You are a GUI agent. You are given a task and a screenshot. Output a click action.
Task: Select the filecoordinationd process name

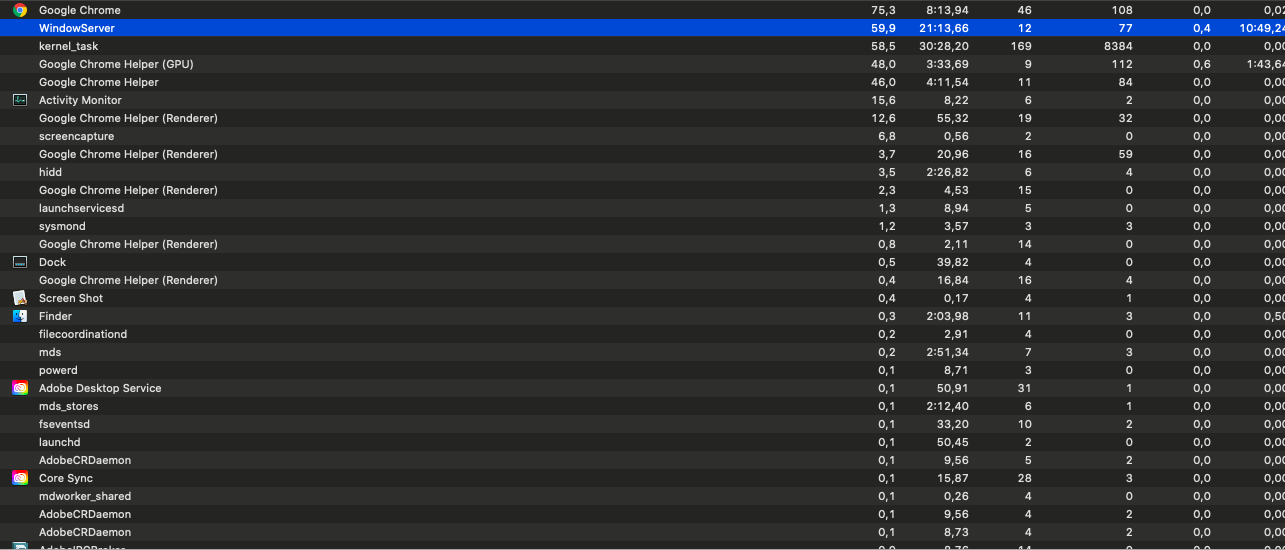(x=83, y=334)
